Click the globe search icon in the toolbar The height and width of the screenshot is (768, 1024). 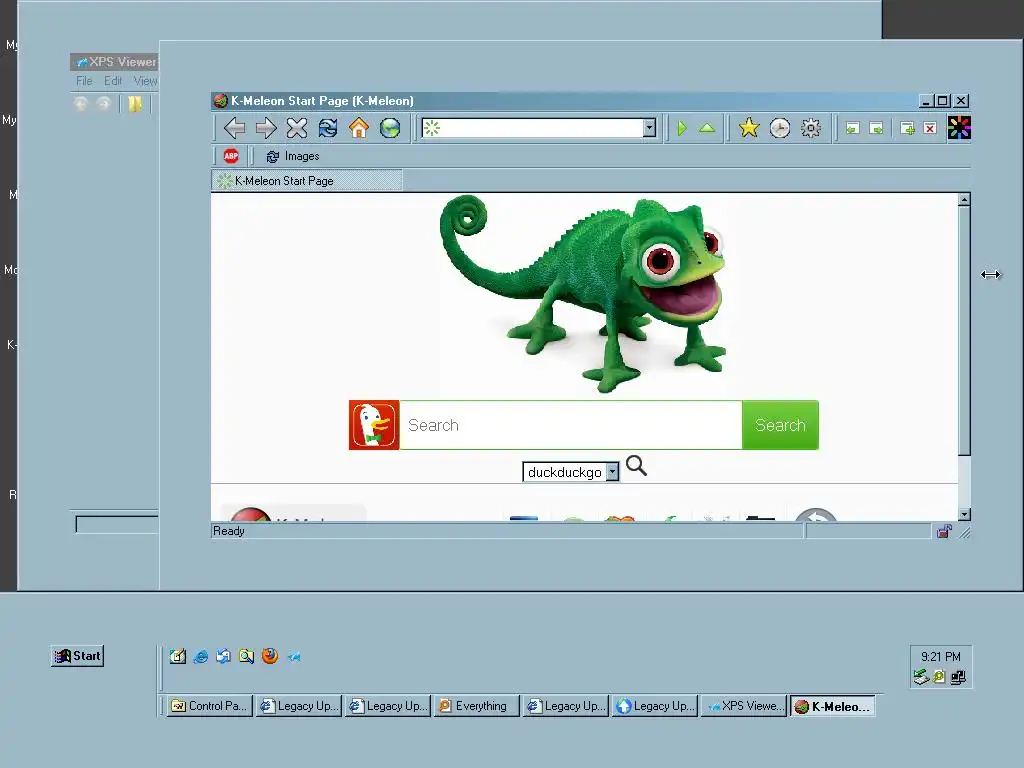point(390,128)
